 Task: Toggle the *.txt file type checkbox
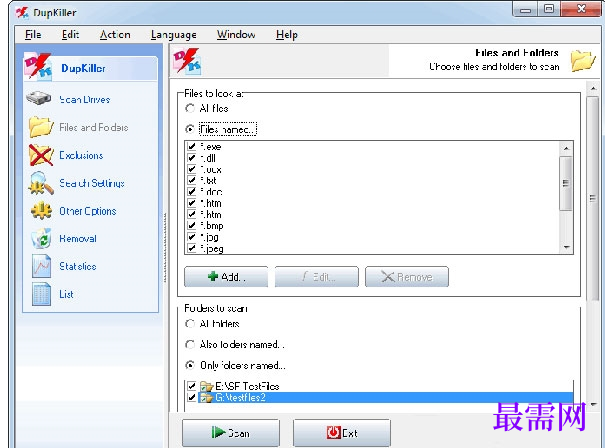pyautogui.click(x=191, y=180)
